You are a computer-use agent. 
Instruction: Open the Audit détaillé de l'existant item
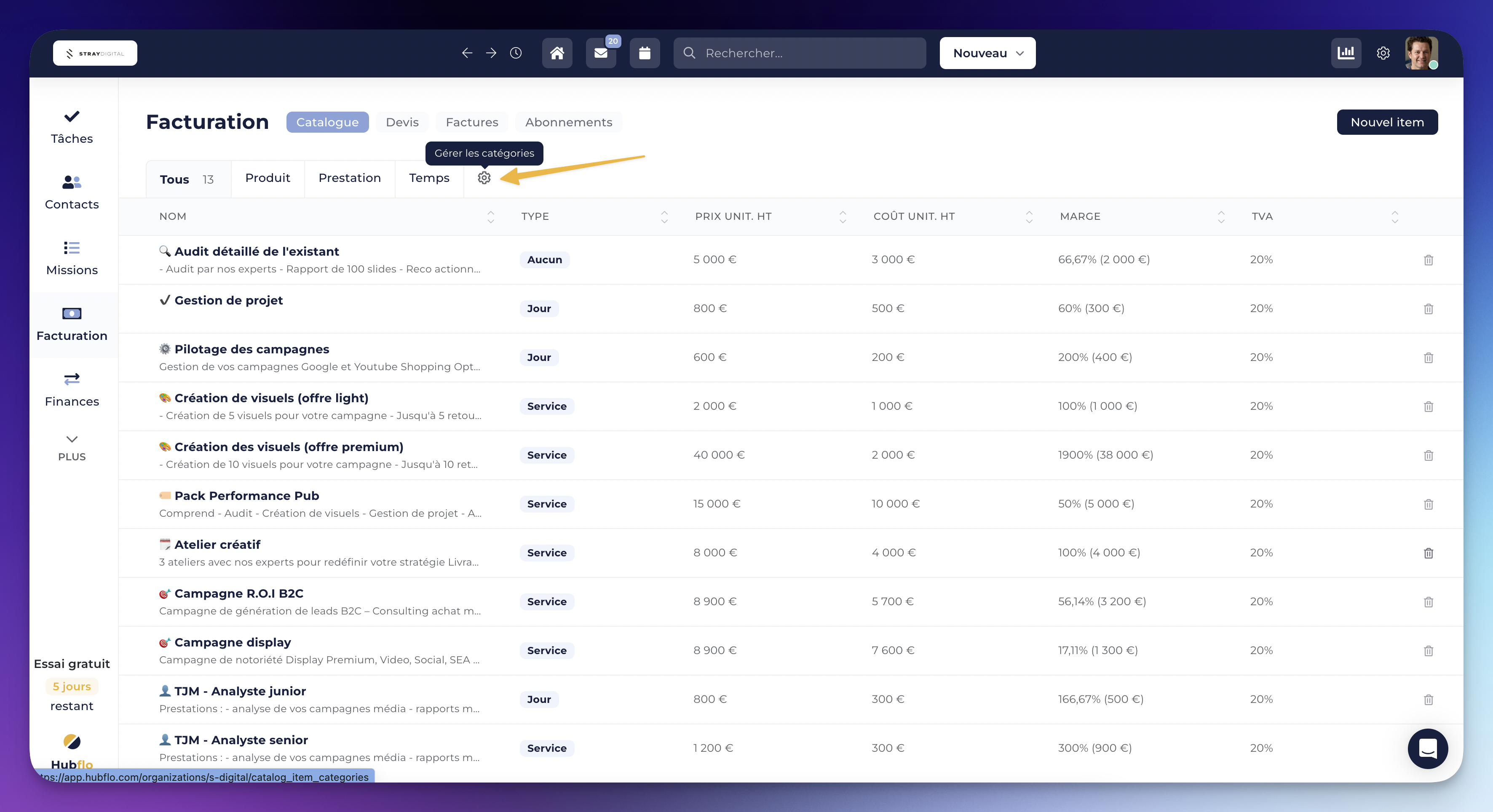pyautogui.click(x=256, y=251)
